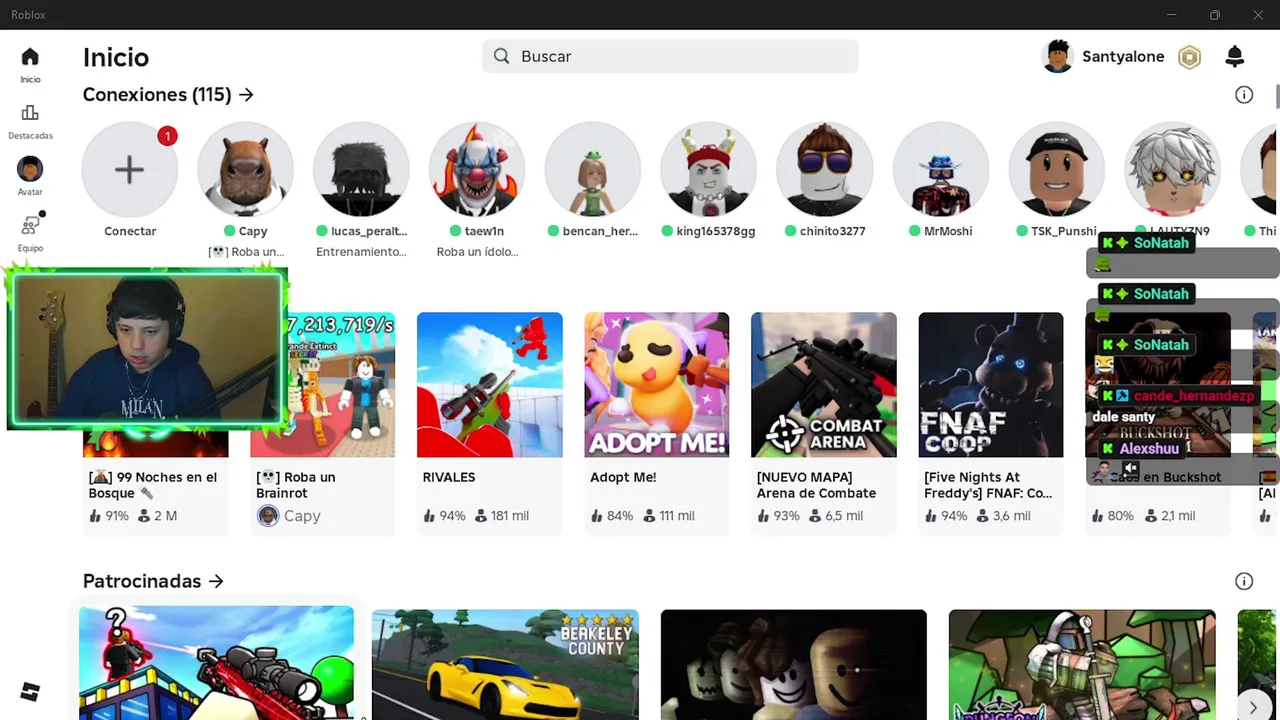Click the 181 mil player count
The width and height of the screenshot is (1280, 720).
pyautogui.click(x=502, y=516)
